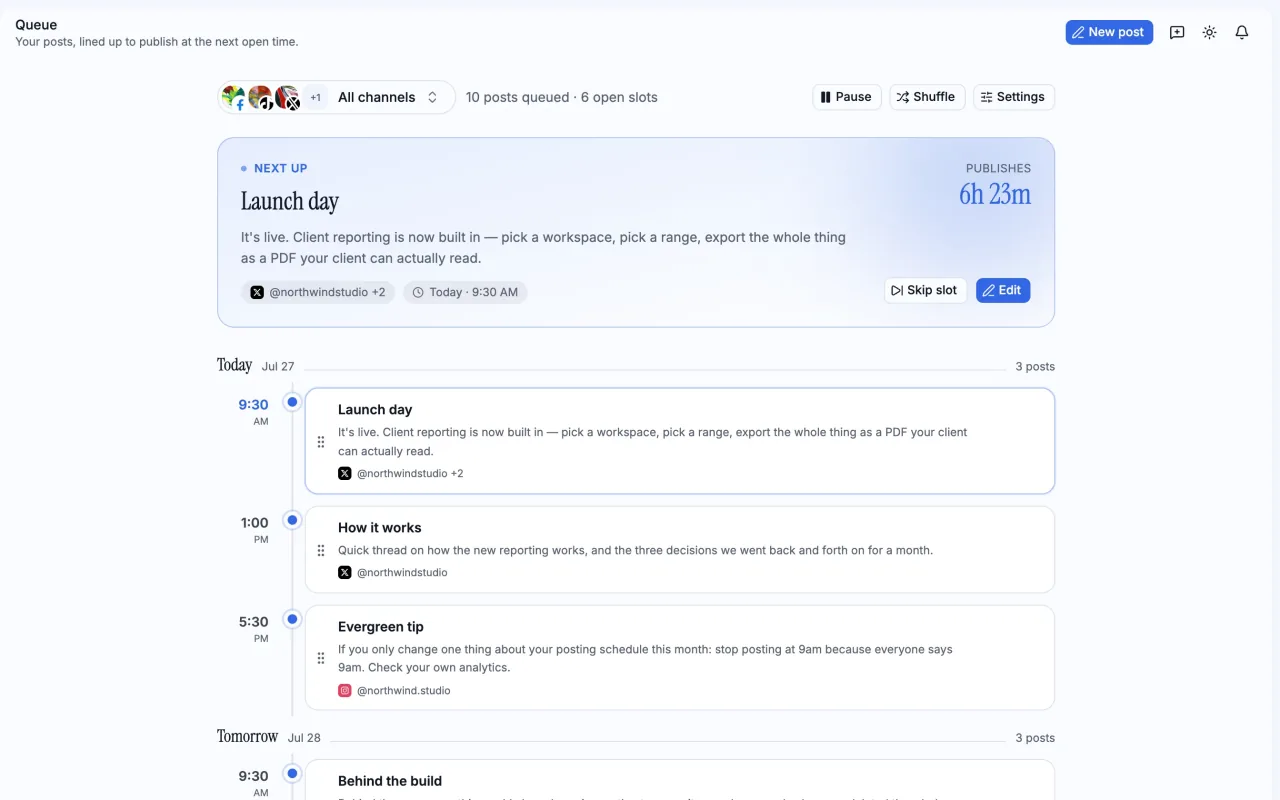Click @northwind.studio on Evergreen tip card
The height and width of the screenshot is (800, 1280).
coord(404,690)
